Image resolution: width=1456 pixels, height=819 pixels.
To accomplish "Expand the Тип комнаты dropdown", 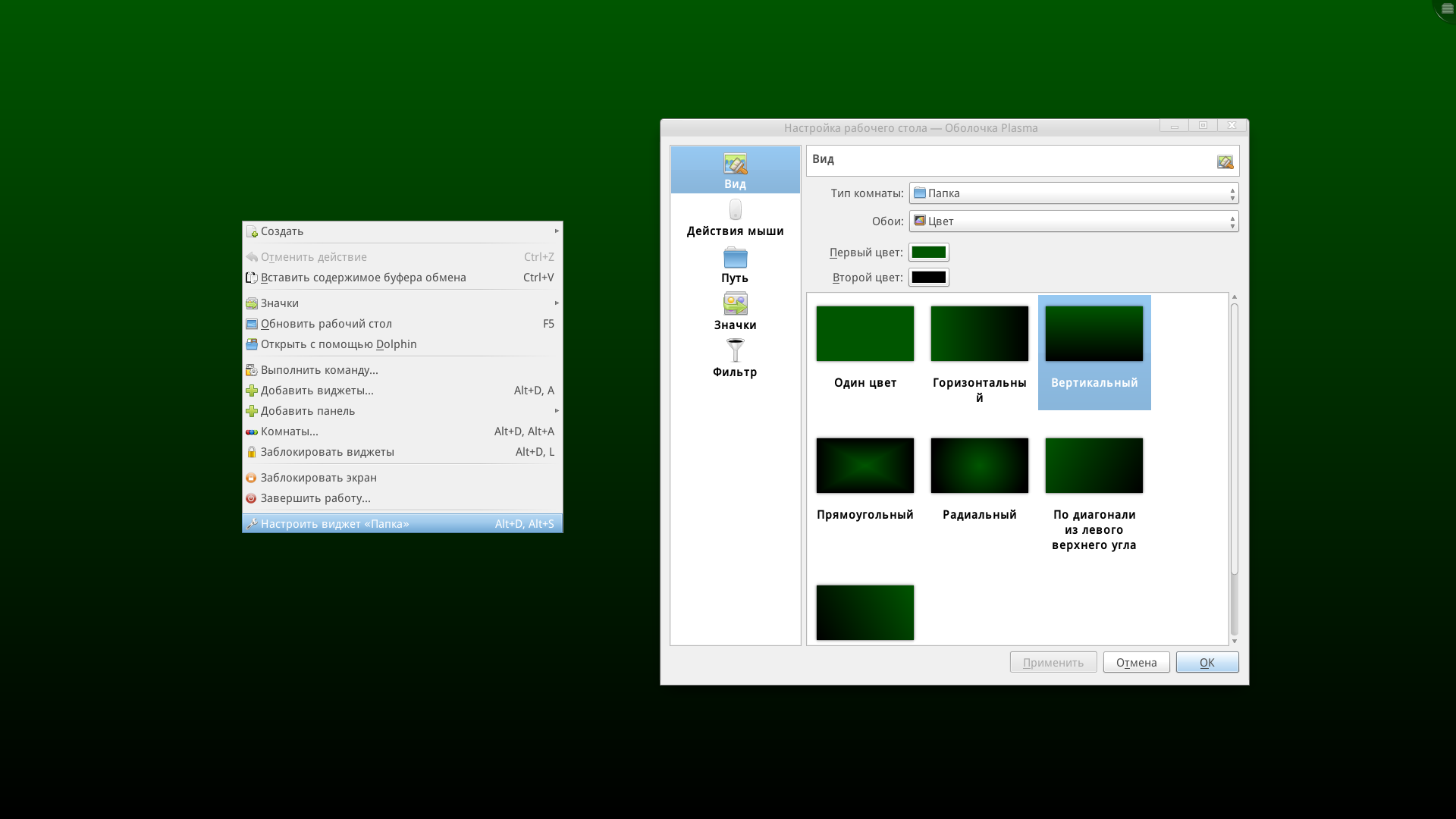I will (1073, 193).
